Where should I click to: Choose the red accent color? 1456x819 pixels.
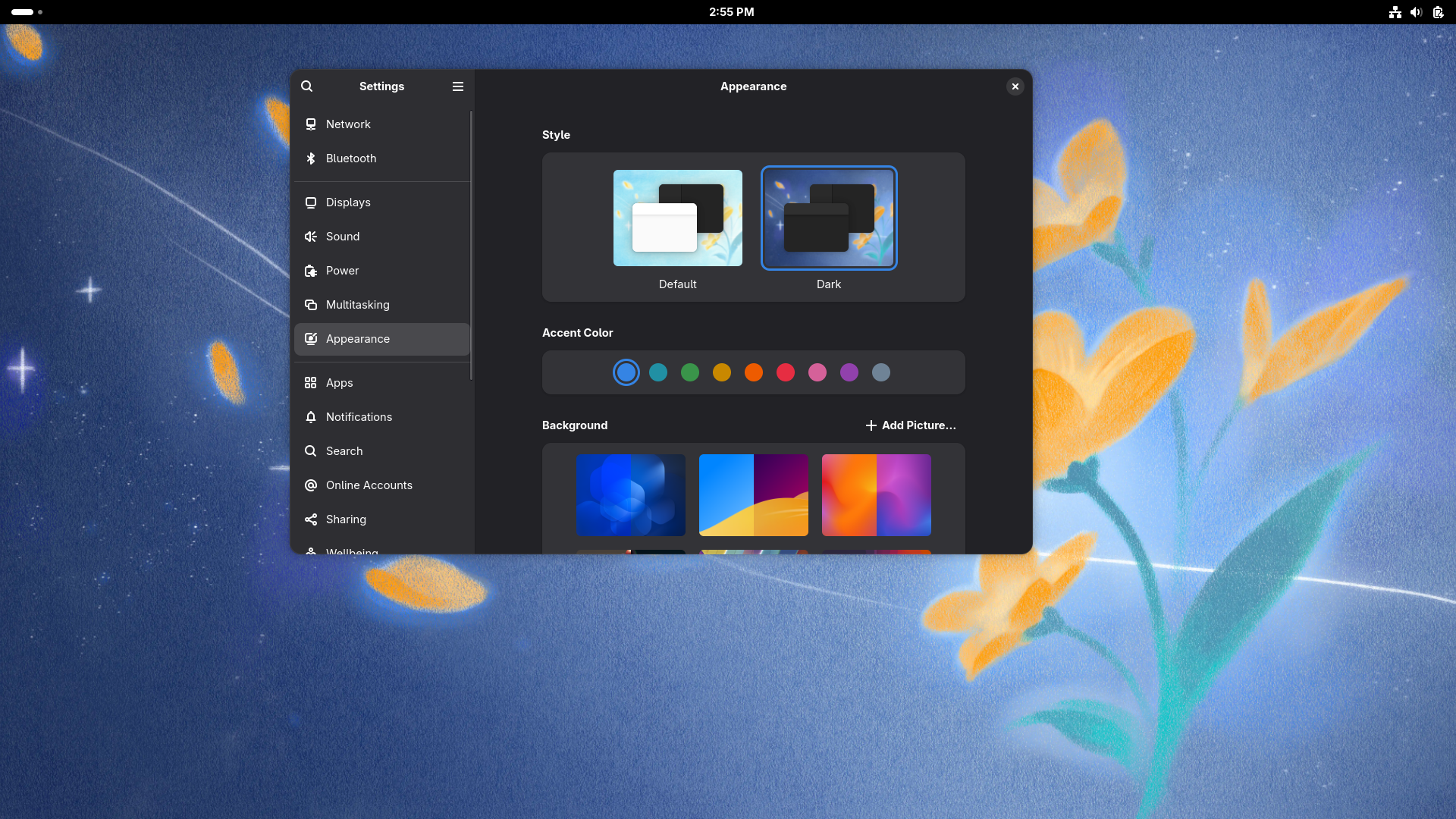pyautogui.click(x=786, y=372)
